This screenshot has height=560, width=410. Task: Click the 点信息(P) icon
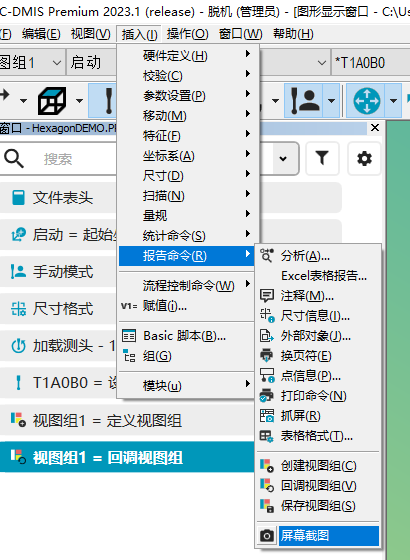coord(267,376)
